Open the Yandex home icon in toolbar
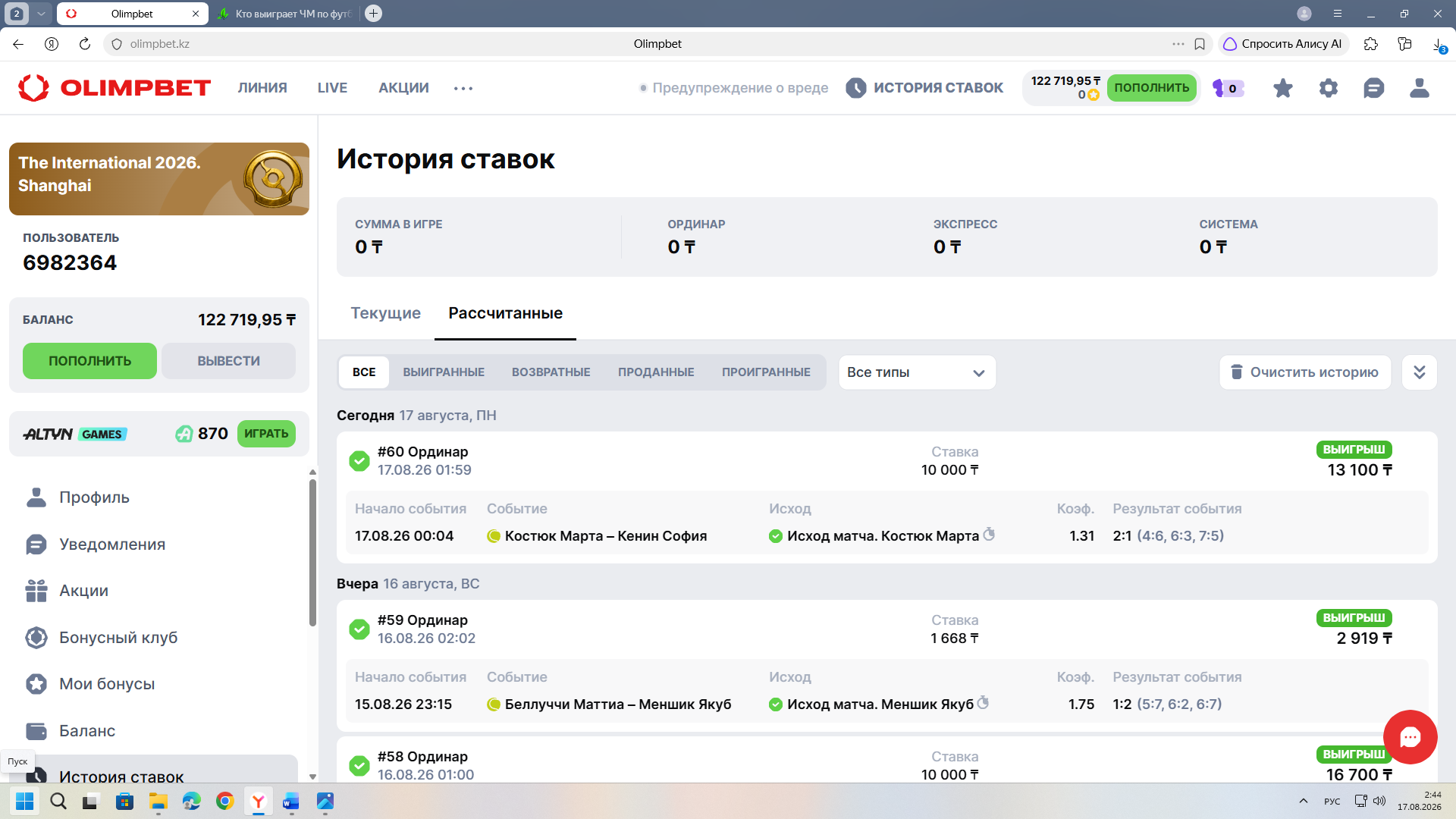Image resolution: width=1456 pixels, height=819 pixels. [52, 44]
